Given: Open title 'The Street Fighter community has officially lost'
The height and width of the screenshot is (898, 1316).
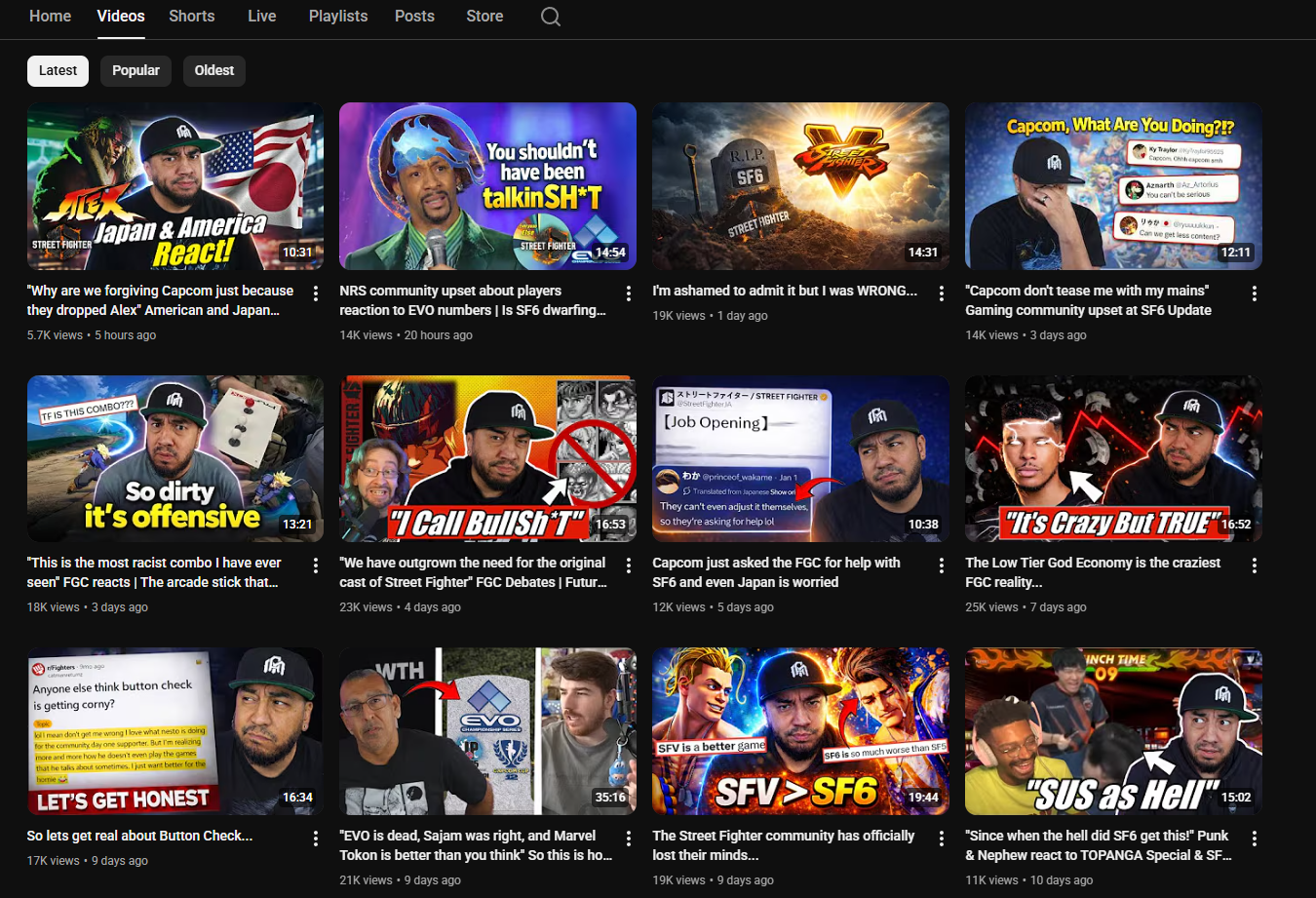Looking at the screenshot, I should point(783,845).
